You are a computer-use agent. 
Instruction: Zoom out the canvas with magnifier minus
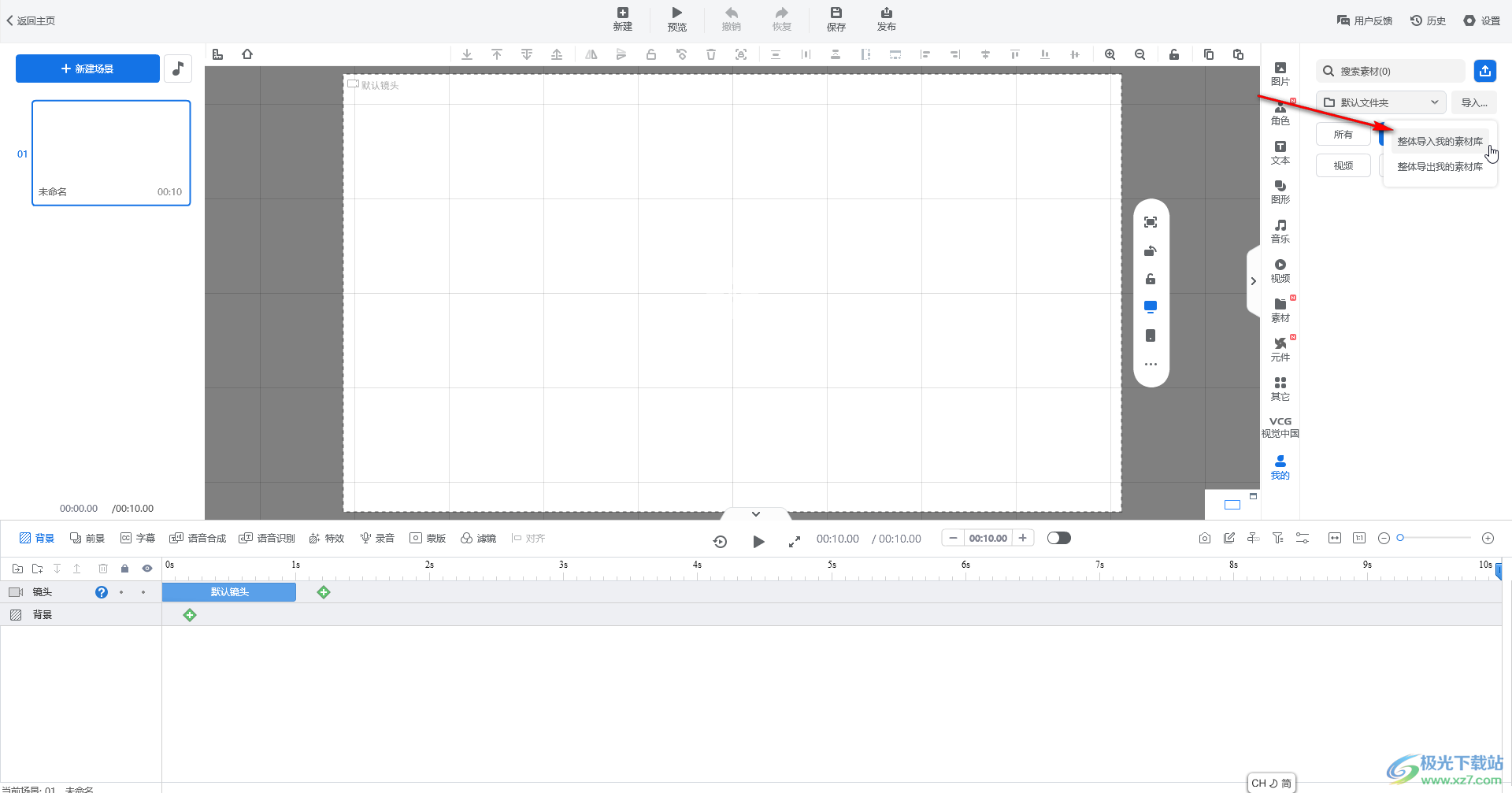click(x=1140, y=54)
